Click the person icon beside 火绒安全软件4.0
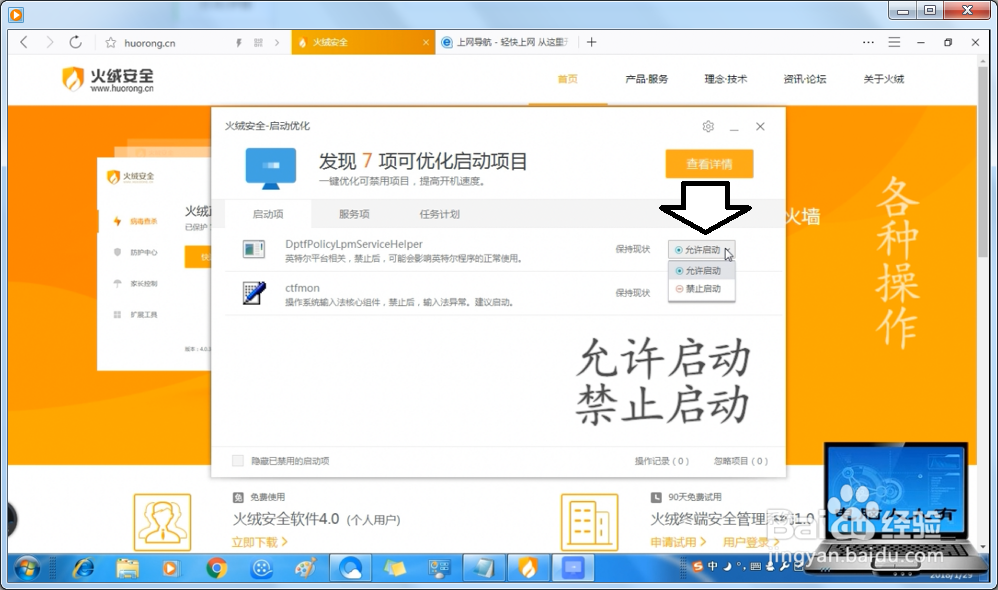This screenshot has height=590, width=998. click(162, 523)
